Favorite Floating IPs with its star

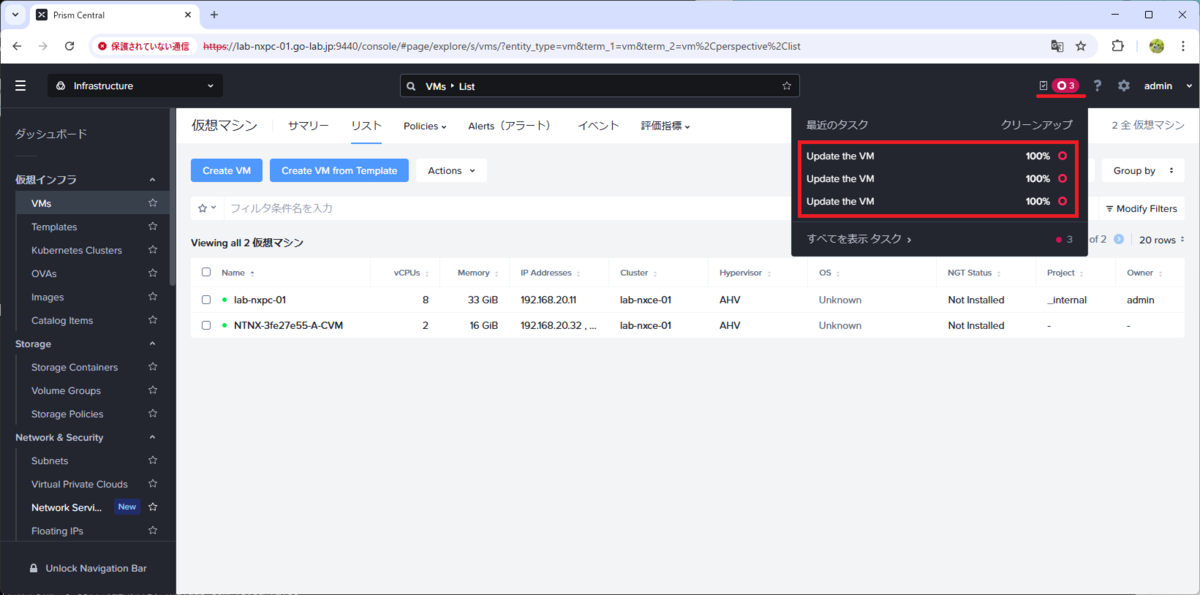pyautogui.click(x=153, y=531)
